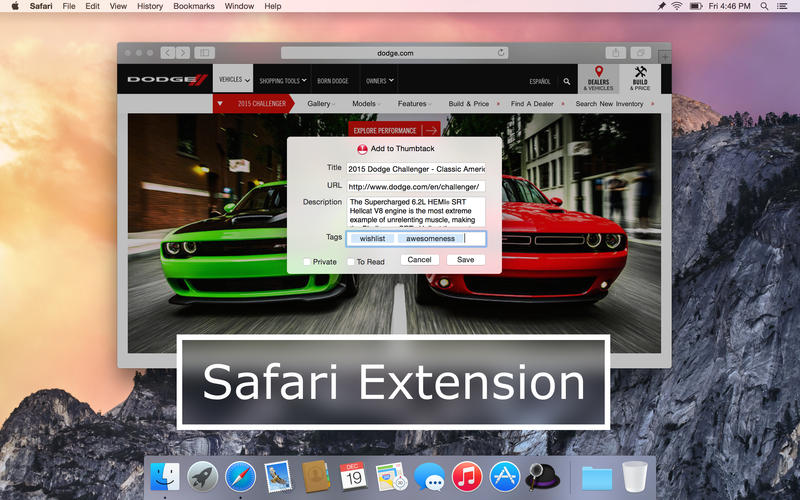Open Reminders from the Dock

pyautogui.click(x=391, y=477)
